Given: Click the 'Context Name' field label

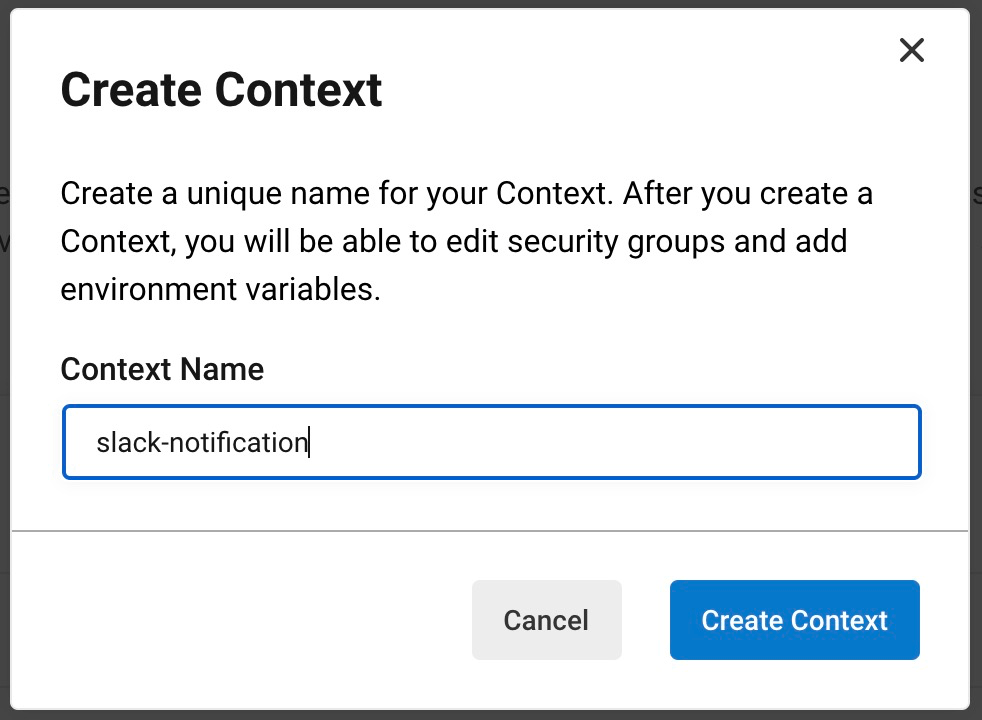Looking at the screenshot, I should (x=162, y=369).
